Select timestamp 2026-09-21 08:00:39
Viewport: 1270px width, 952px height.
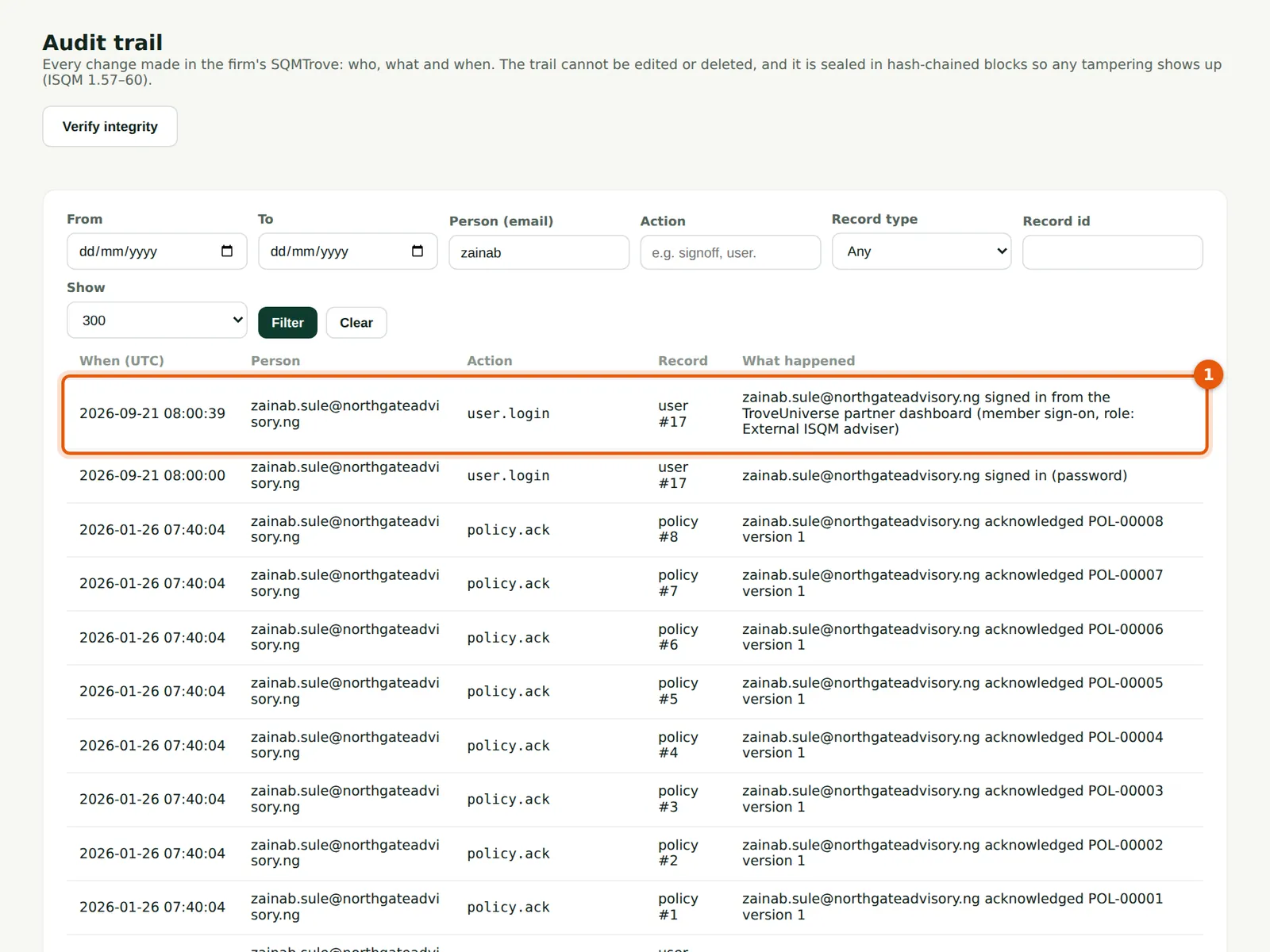[152, 413]
